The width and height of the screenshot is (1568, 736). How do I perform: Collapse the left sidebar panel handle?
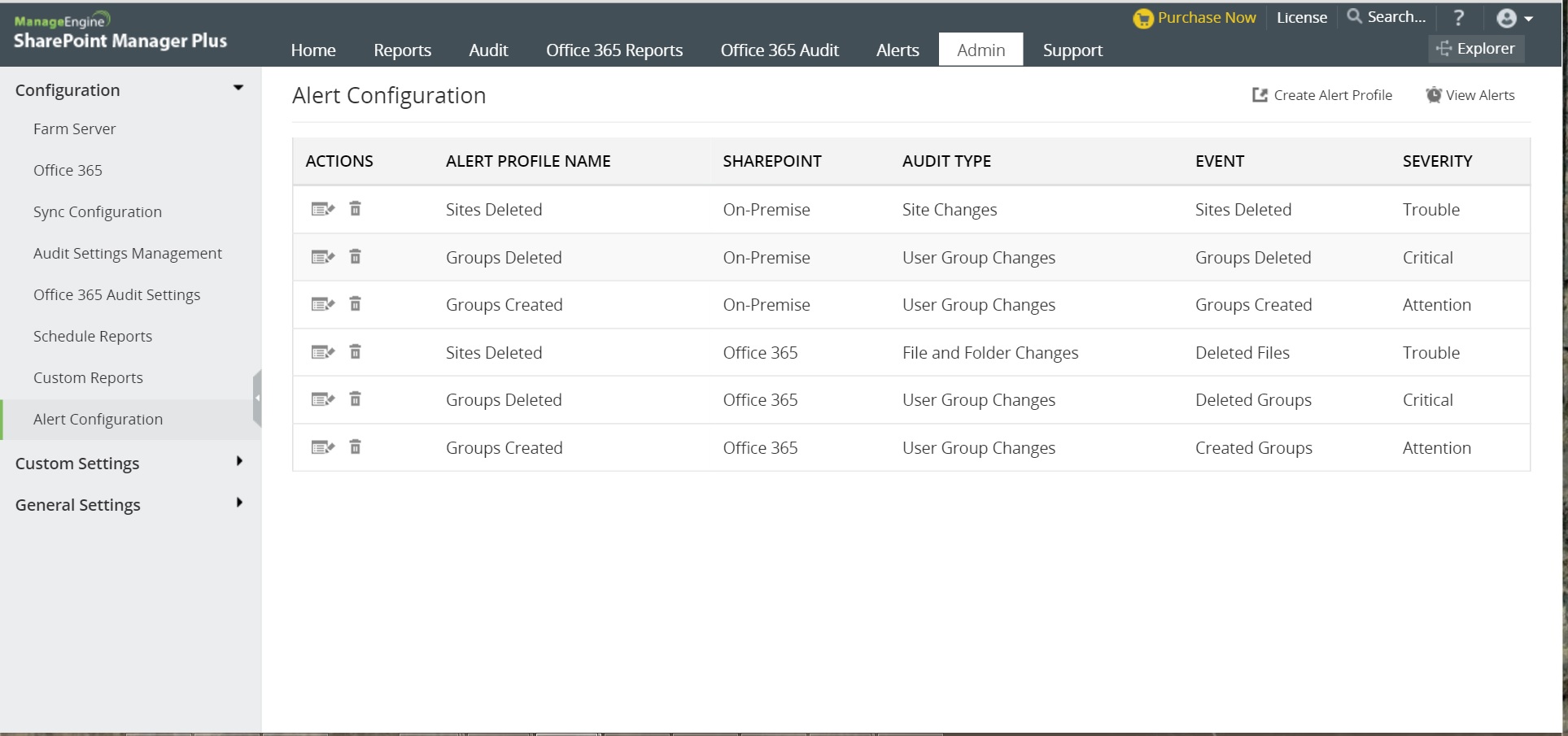pyautogui.click(x=257, y=398)
